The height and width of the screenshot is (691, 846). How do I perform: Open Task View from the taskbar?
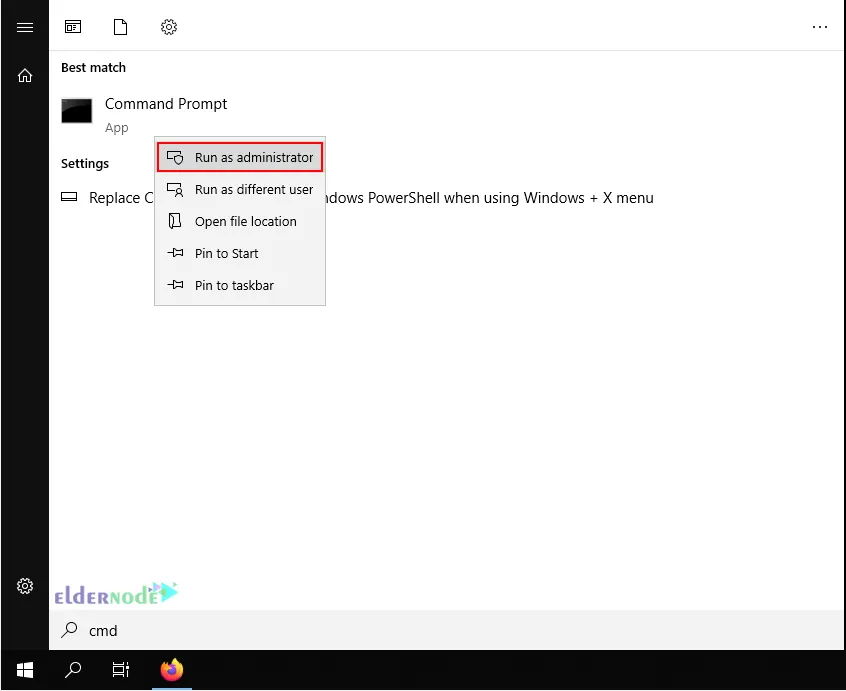121,670
